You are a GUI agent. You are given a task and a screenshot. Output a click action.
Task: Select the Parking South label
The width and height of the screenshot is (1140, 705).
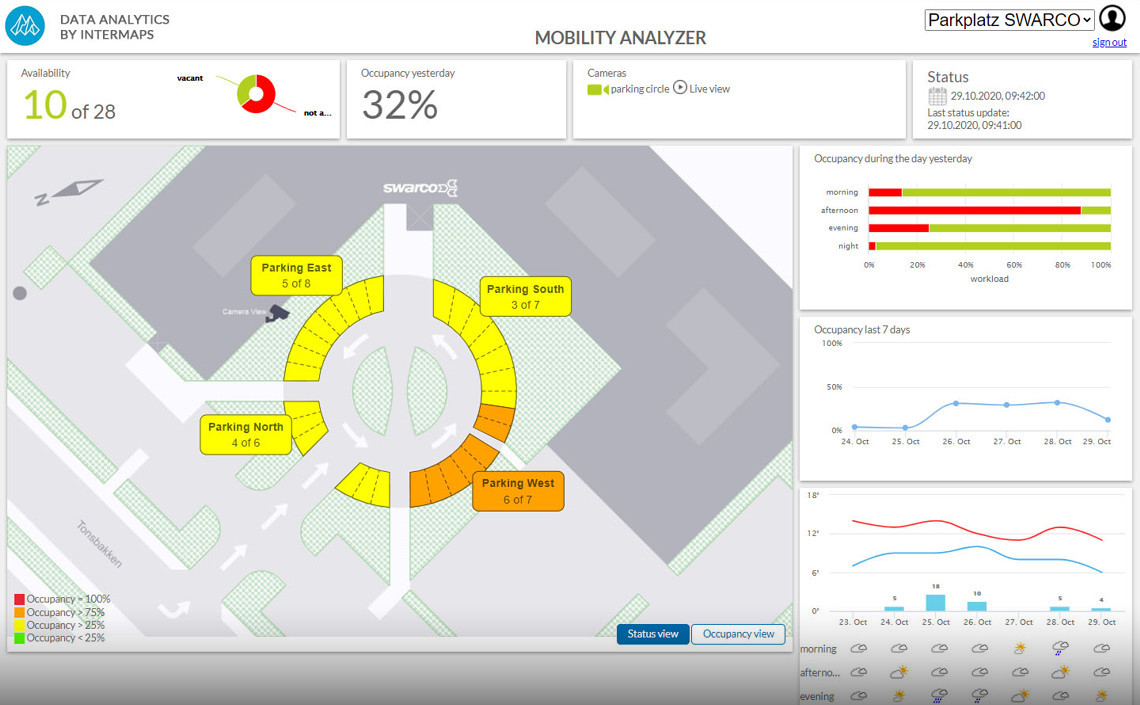click(x=525, y=297)
